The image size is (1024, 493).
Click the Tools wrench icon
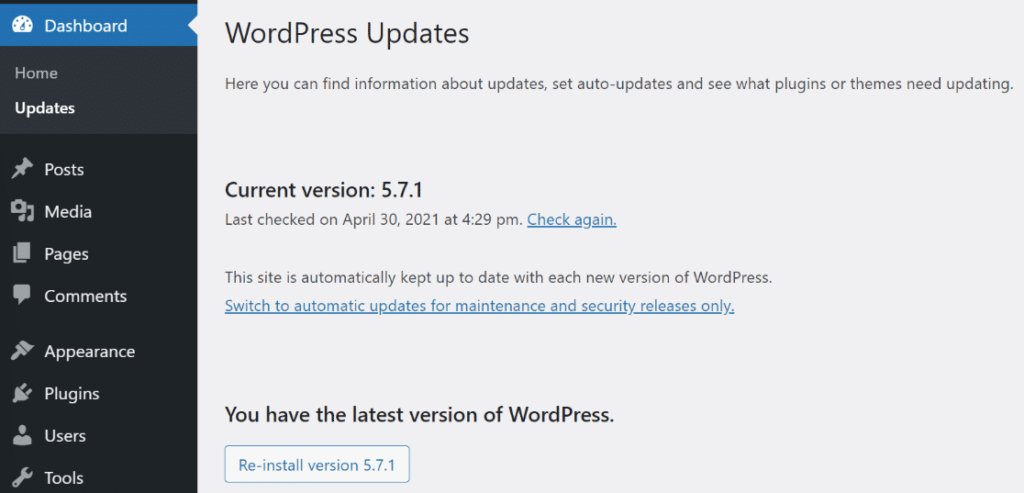pyautogui.click(x=22, y=478)
